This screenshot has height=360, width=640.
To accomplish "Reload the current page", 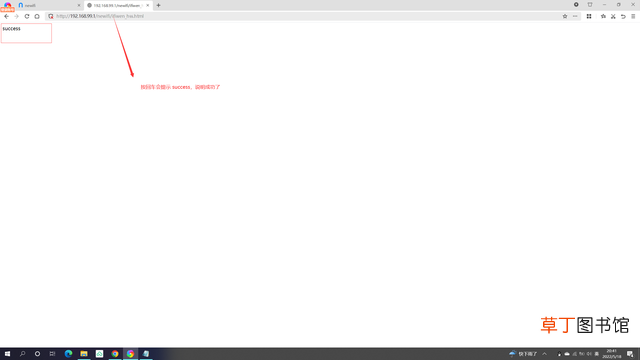I will coord(27,16).
